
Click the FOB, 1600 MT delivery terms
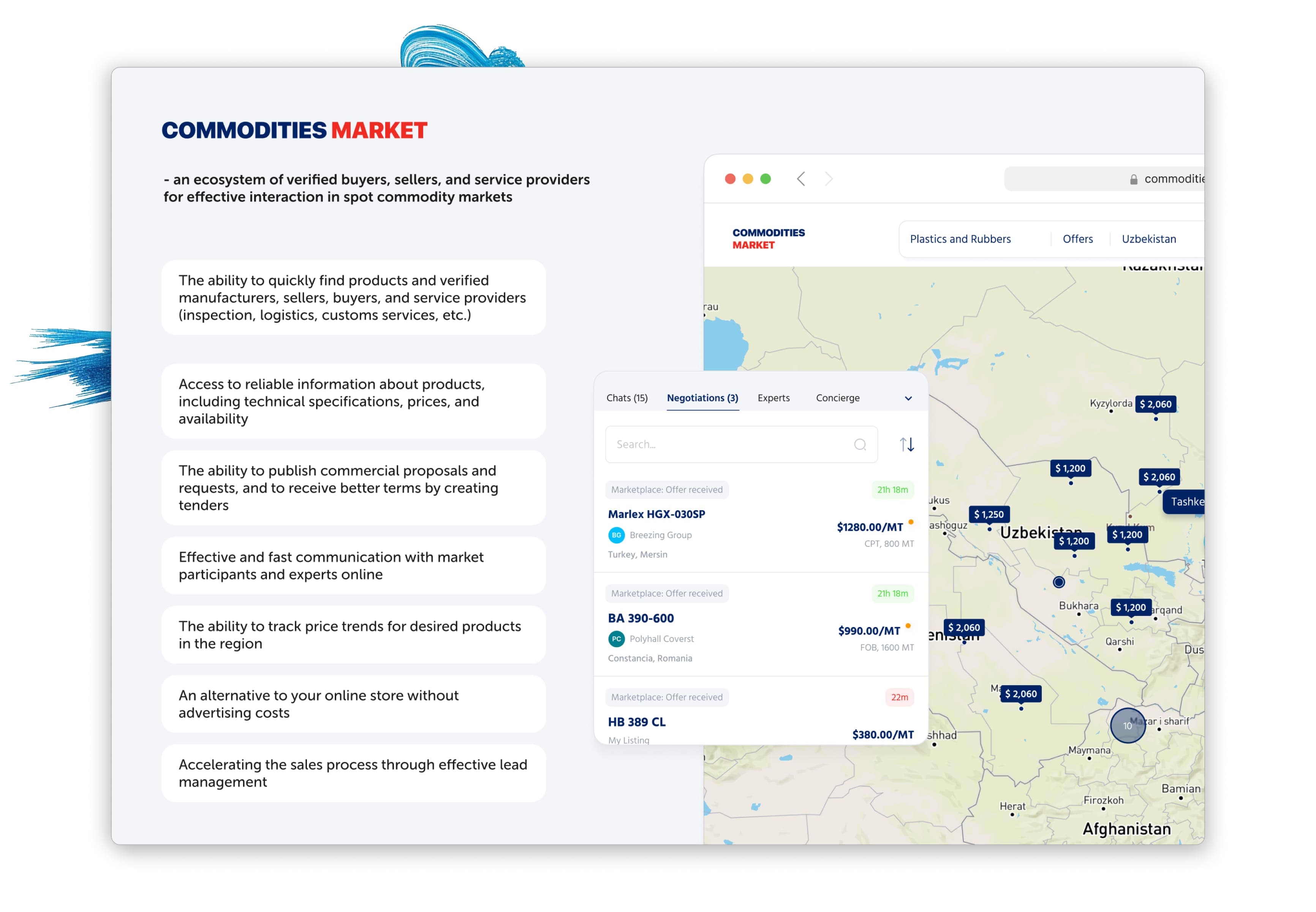(886, 648)
